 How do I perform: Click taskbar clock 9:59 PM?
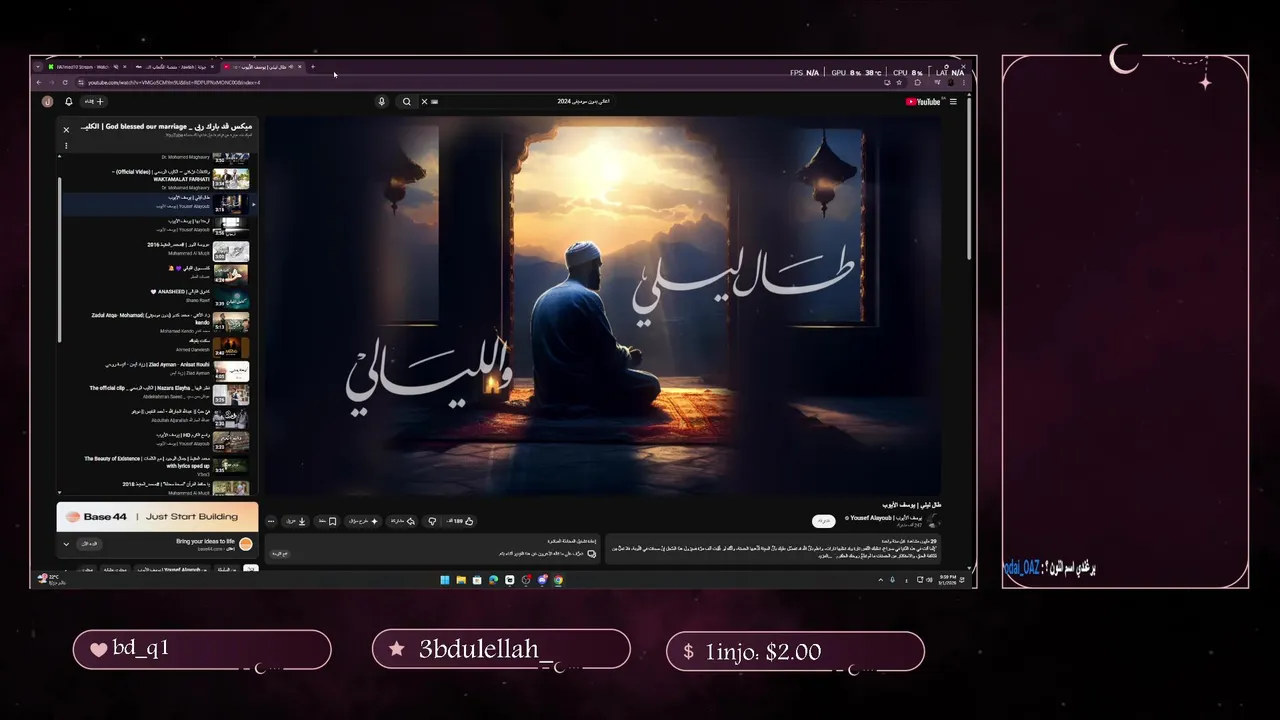947,580
